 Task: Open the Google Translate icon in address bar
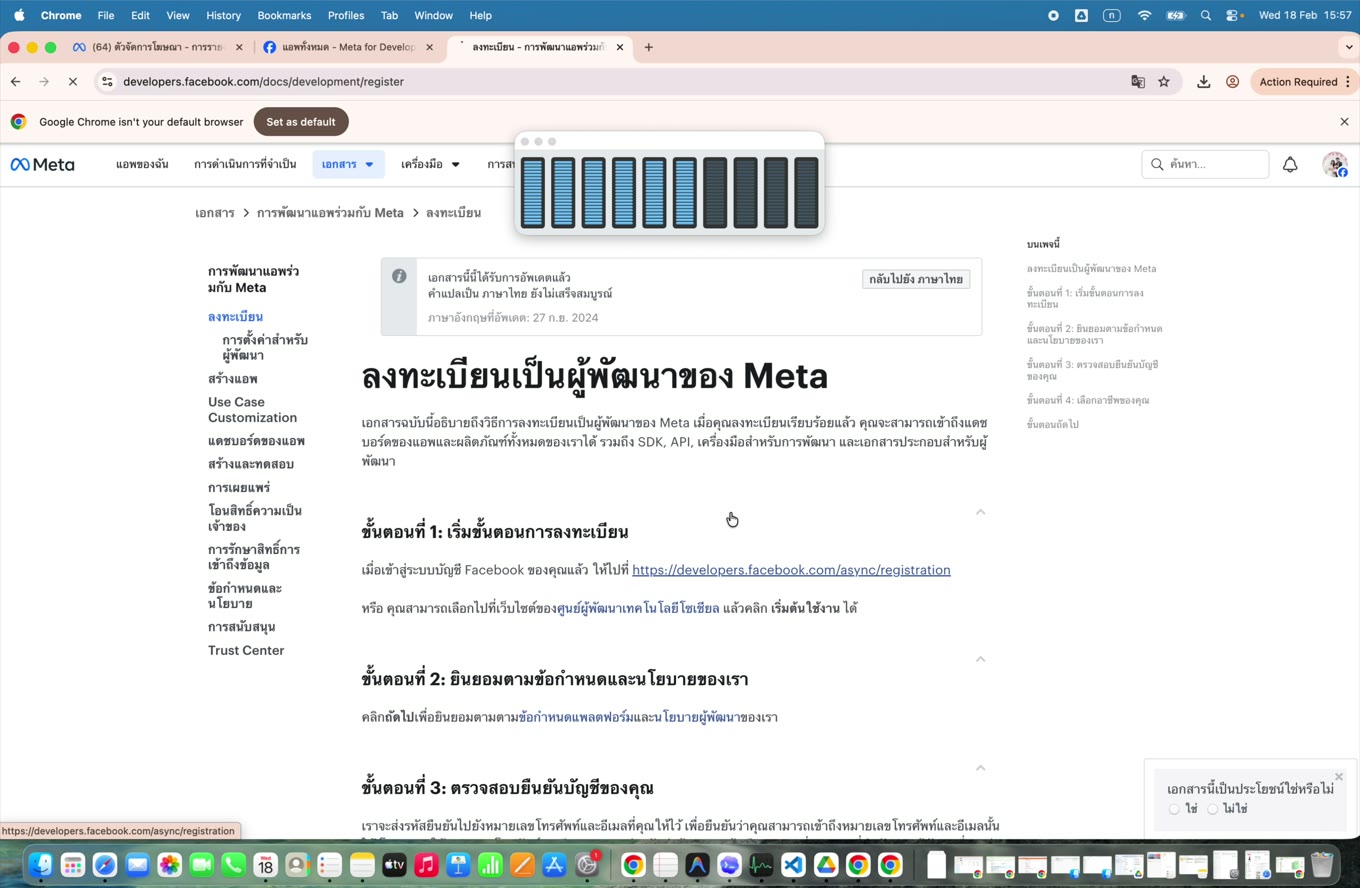1138,82
